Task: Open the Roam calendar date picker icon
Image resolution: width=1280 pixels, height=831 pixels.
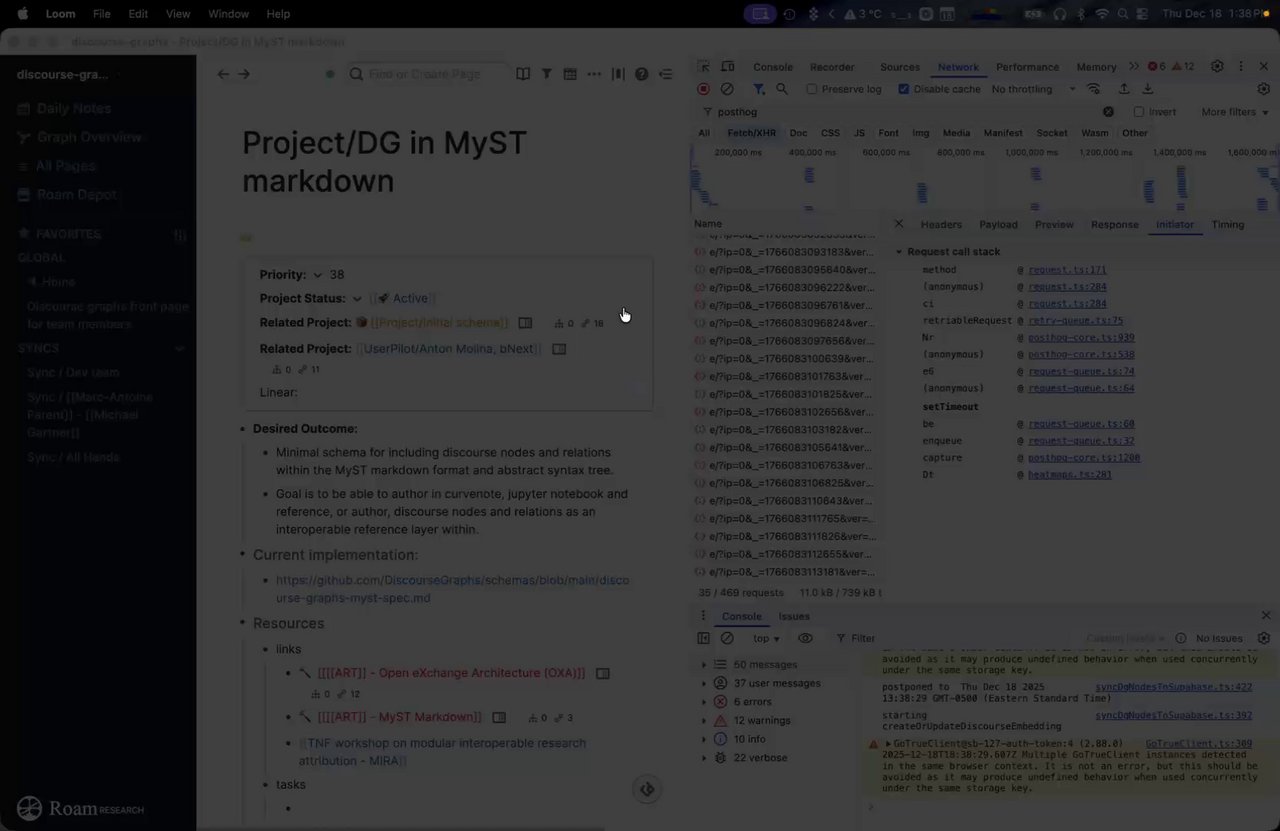Action: 570,74
